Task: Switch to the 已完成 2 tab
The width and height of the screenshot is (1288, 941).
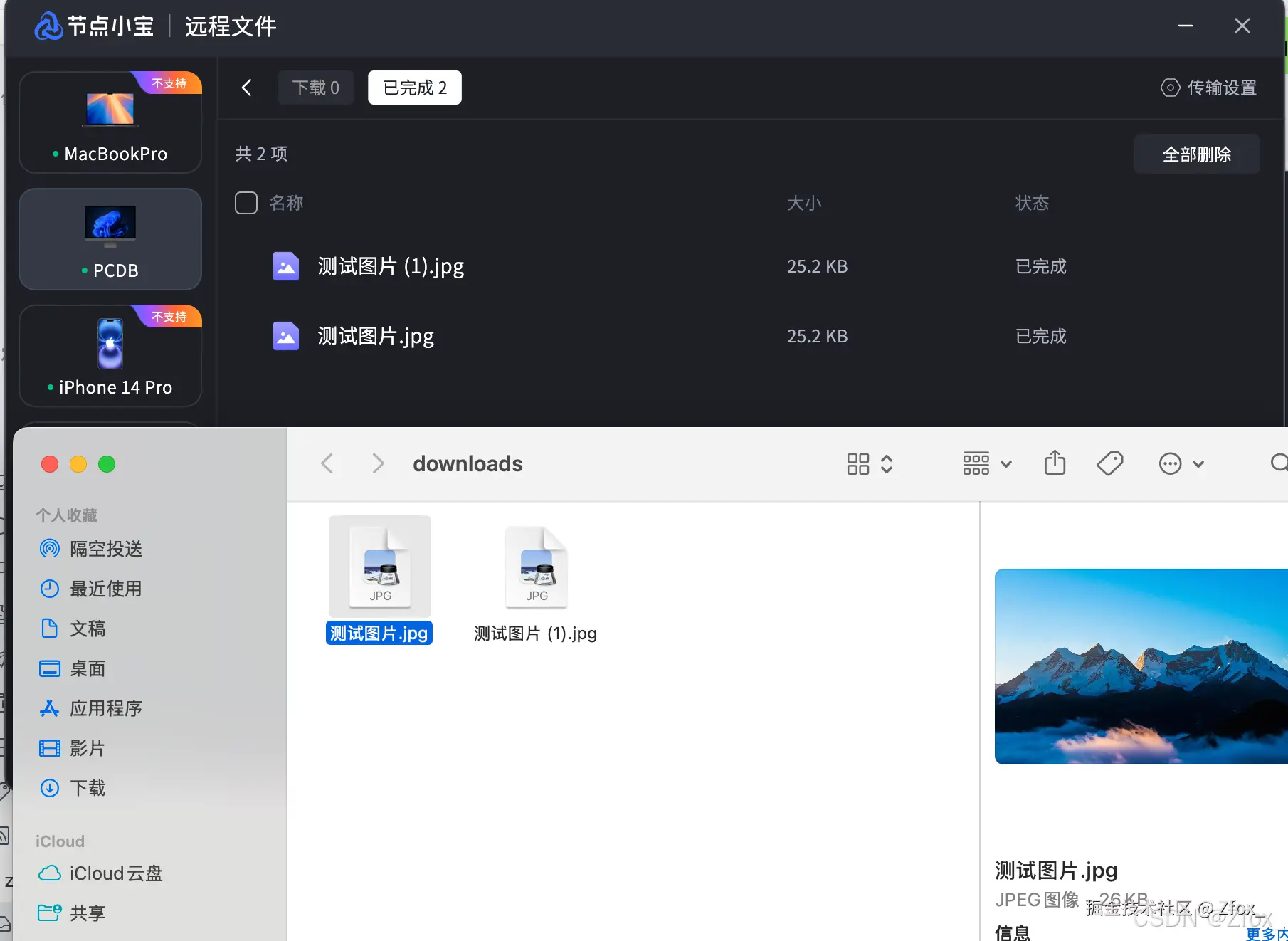Action: pyautogui.click(x=414, y=87)
